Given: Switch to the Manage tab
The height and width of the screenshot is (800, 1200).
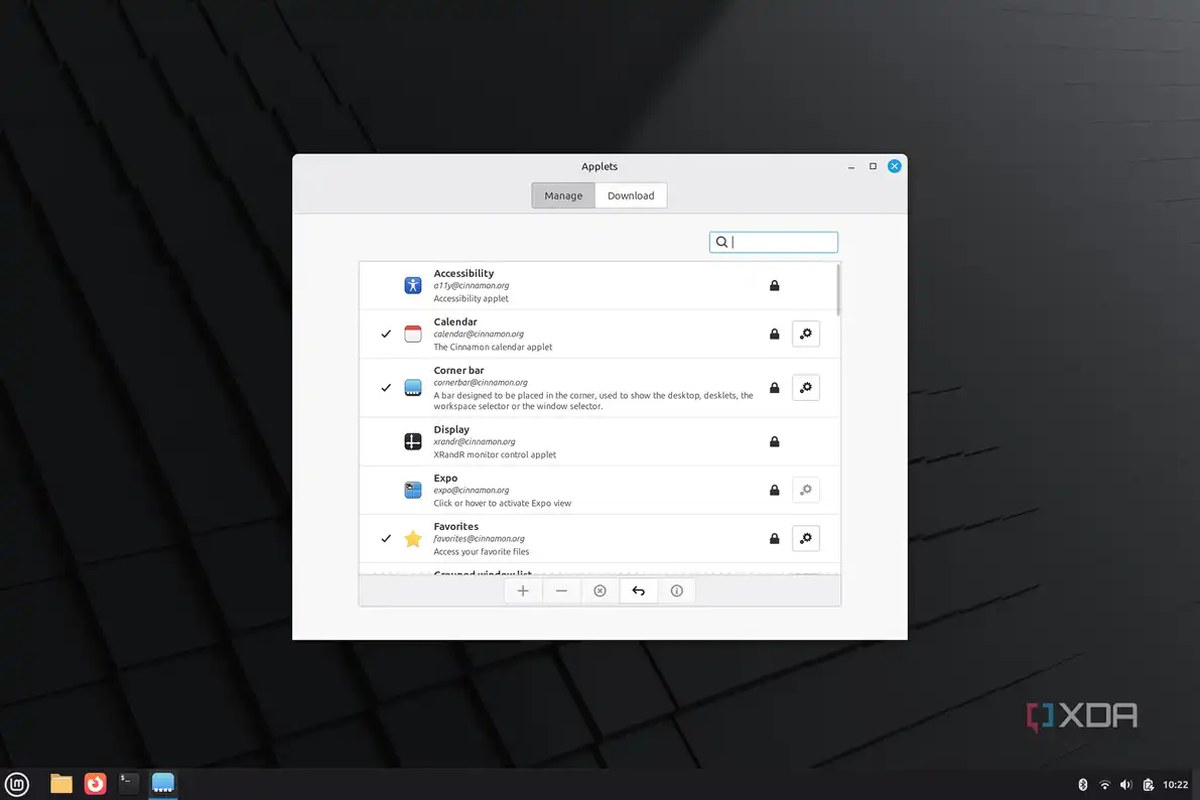Looking at the screenshot, I should 563,196.
